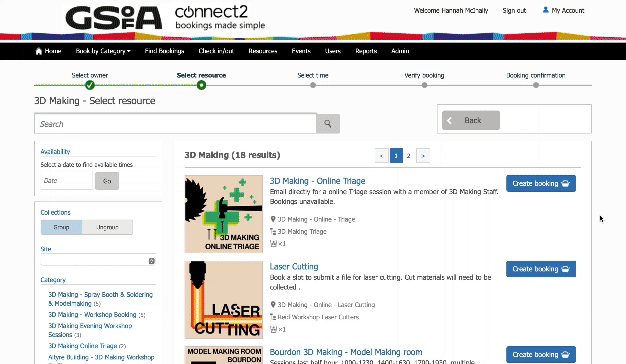This screenshot has height=364, width=626.
Task: Click the Select time step dot
Action: point(313,85)
